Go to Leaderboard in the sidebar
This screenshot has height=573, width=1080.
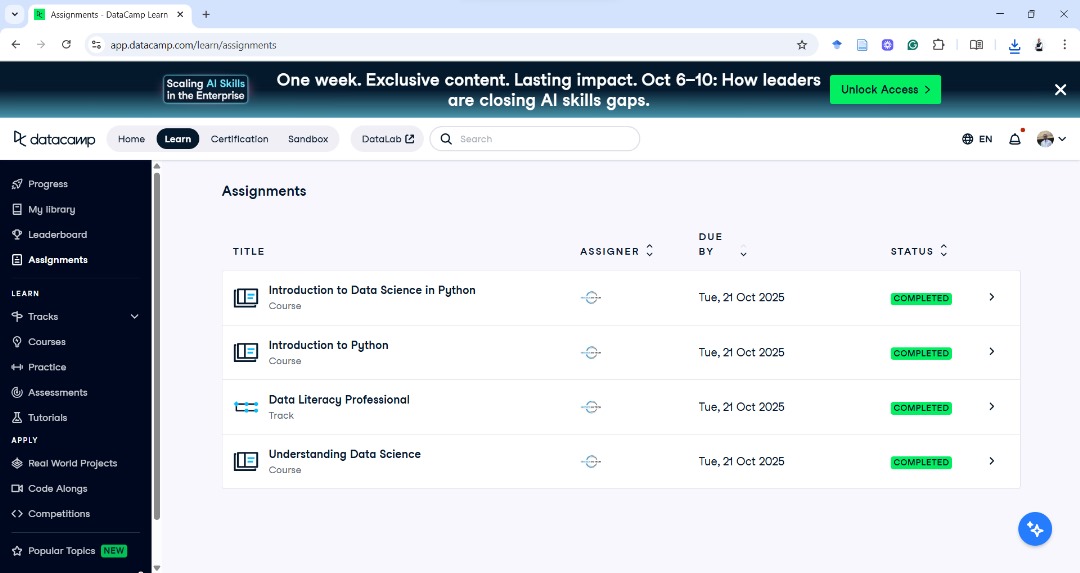point(57,235)
